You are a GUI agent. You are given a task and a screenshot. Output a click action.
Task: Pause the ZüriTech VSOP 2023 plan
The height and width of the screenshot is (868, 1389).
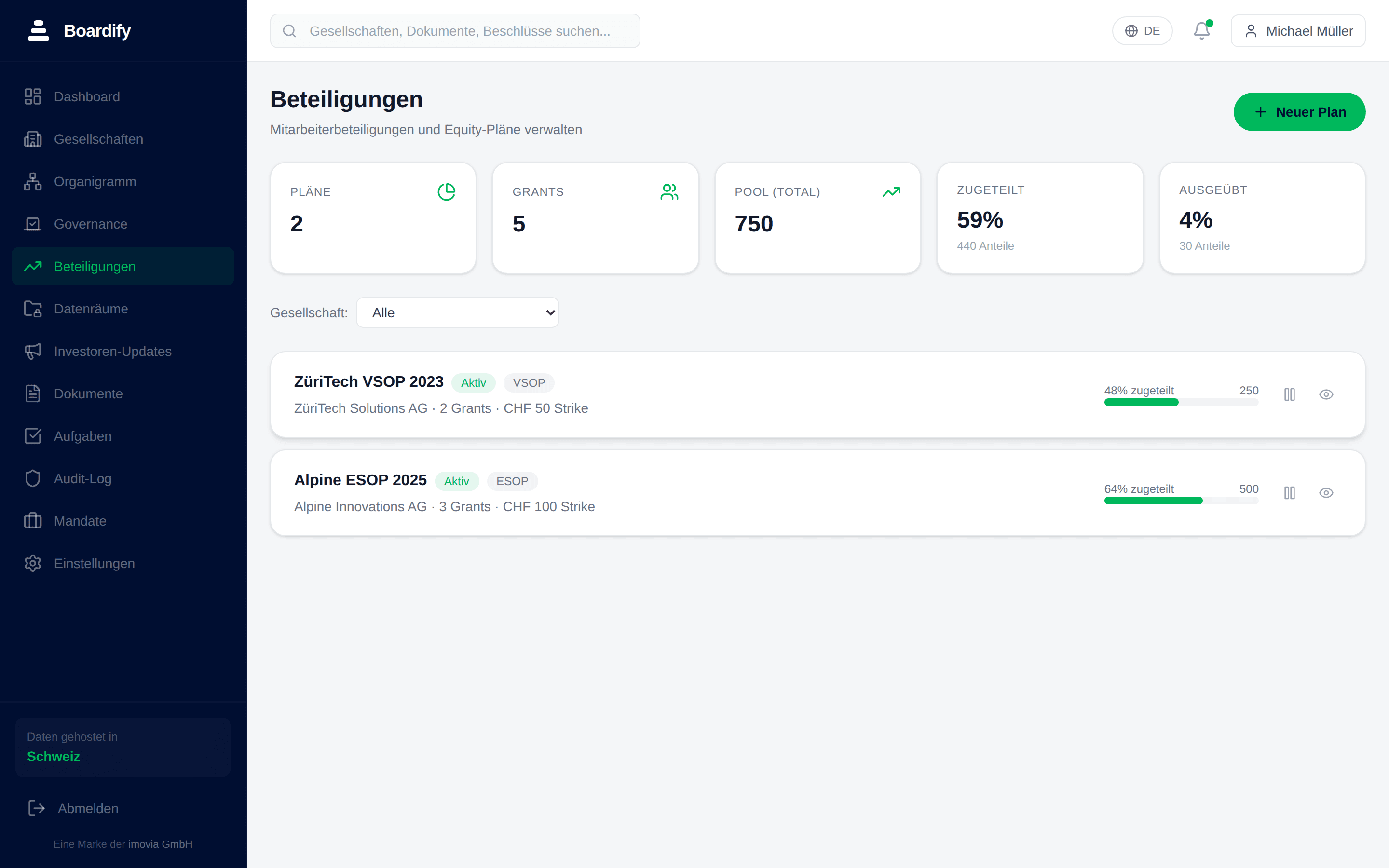(1289, 394)
